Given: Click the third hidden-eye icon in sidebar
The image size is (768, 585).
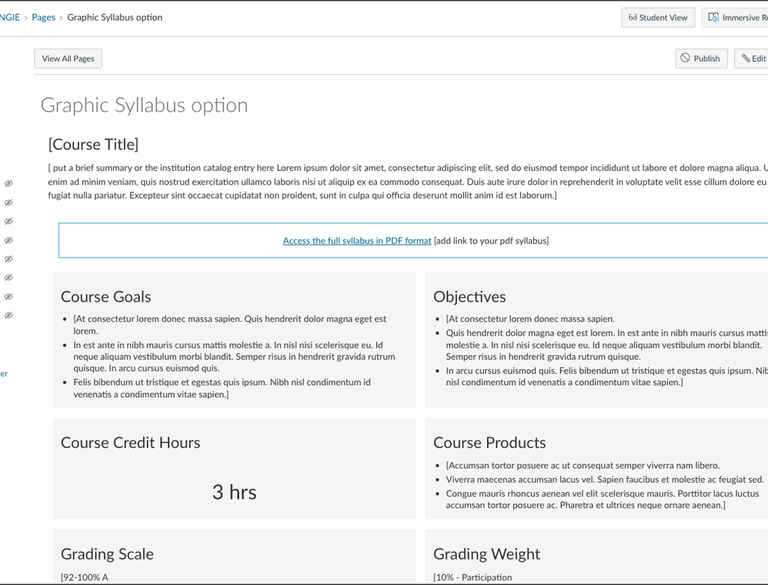Looking at the screenshot, I should (x=8, y=222).
